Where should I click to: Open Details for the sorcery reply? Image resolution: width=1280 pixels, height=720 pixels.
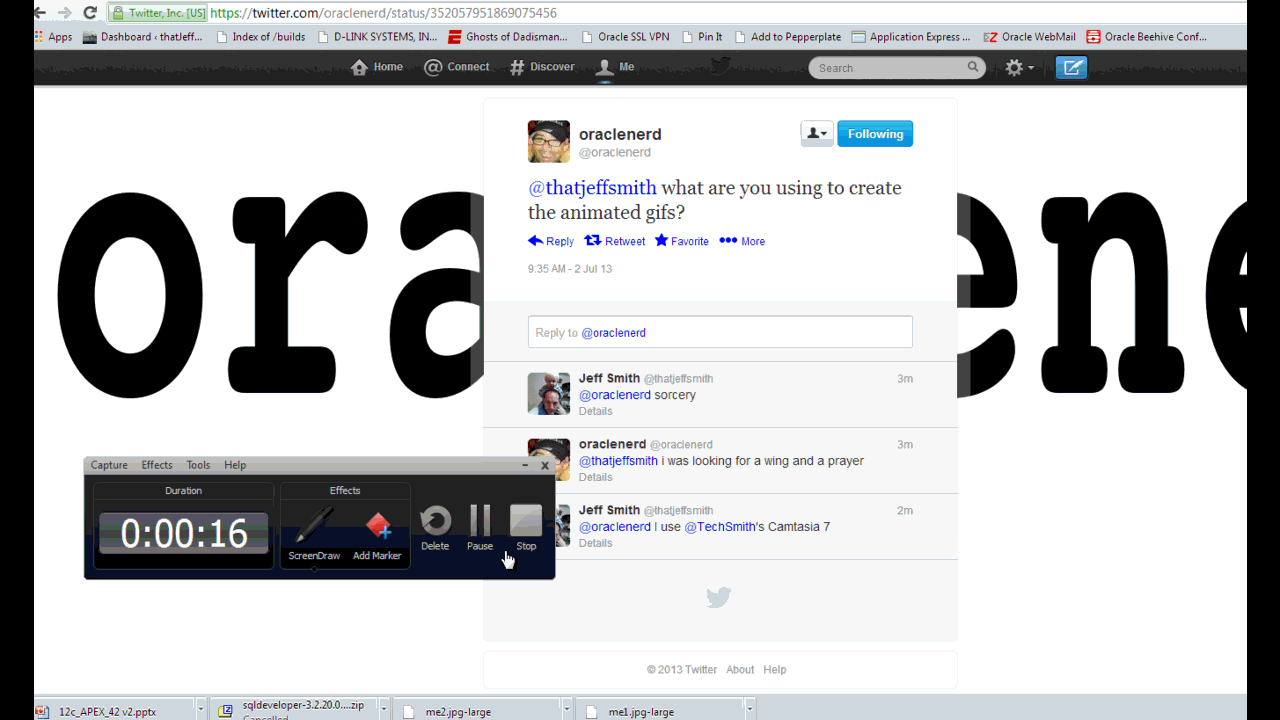click(x=595, y=411)
